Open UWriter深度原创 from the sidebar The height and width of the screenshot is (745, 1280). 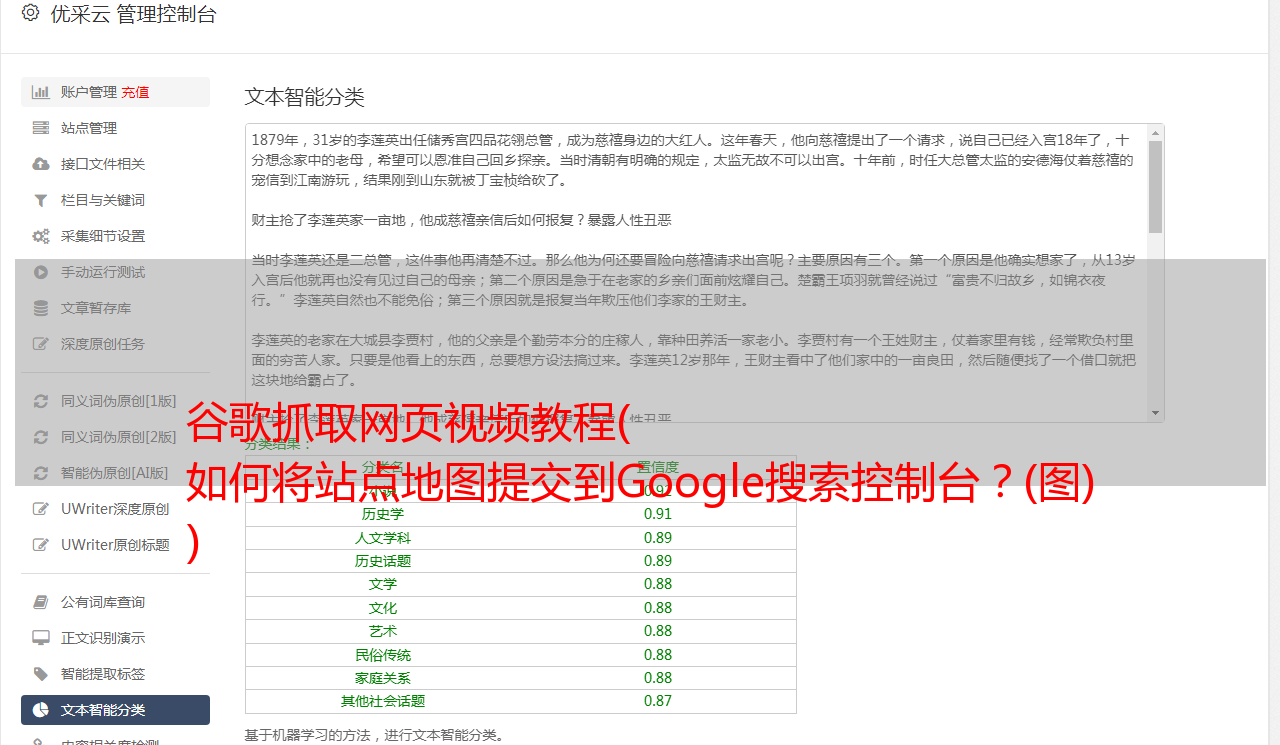click(x=115, y=509)
